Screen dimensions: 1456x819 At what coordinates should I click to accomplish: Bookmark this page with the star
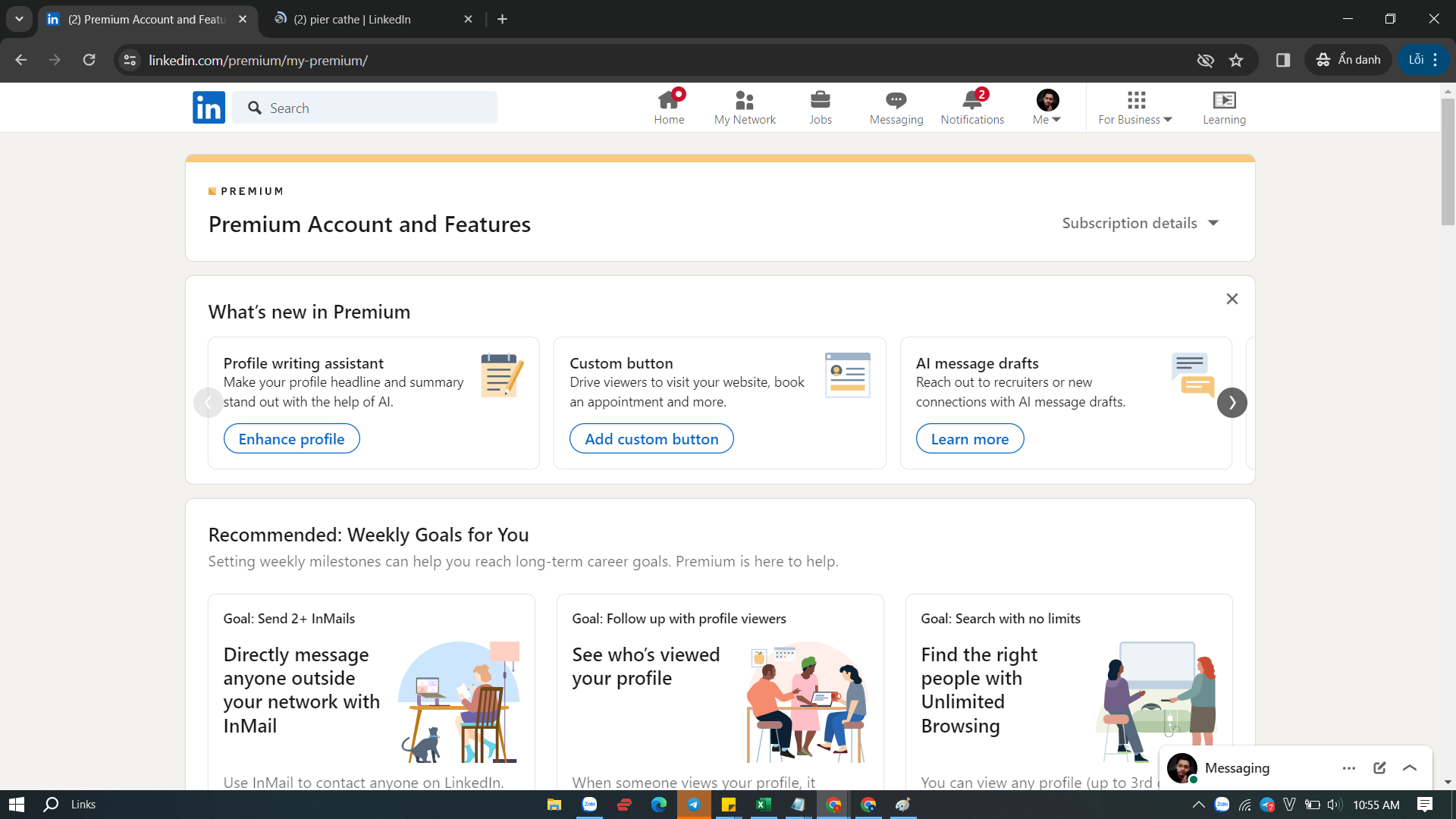(1236, 60)
